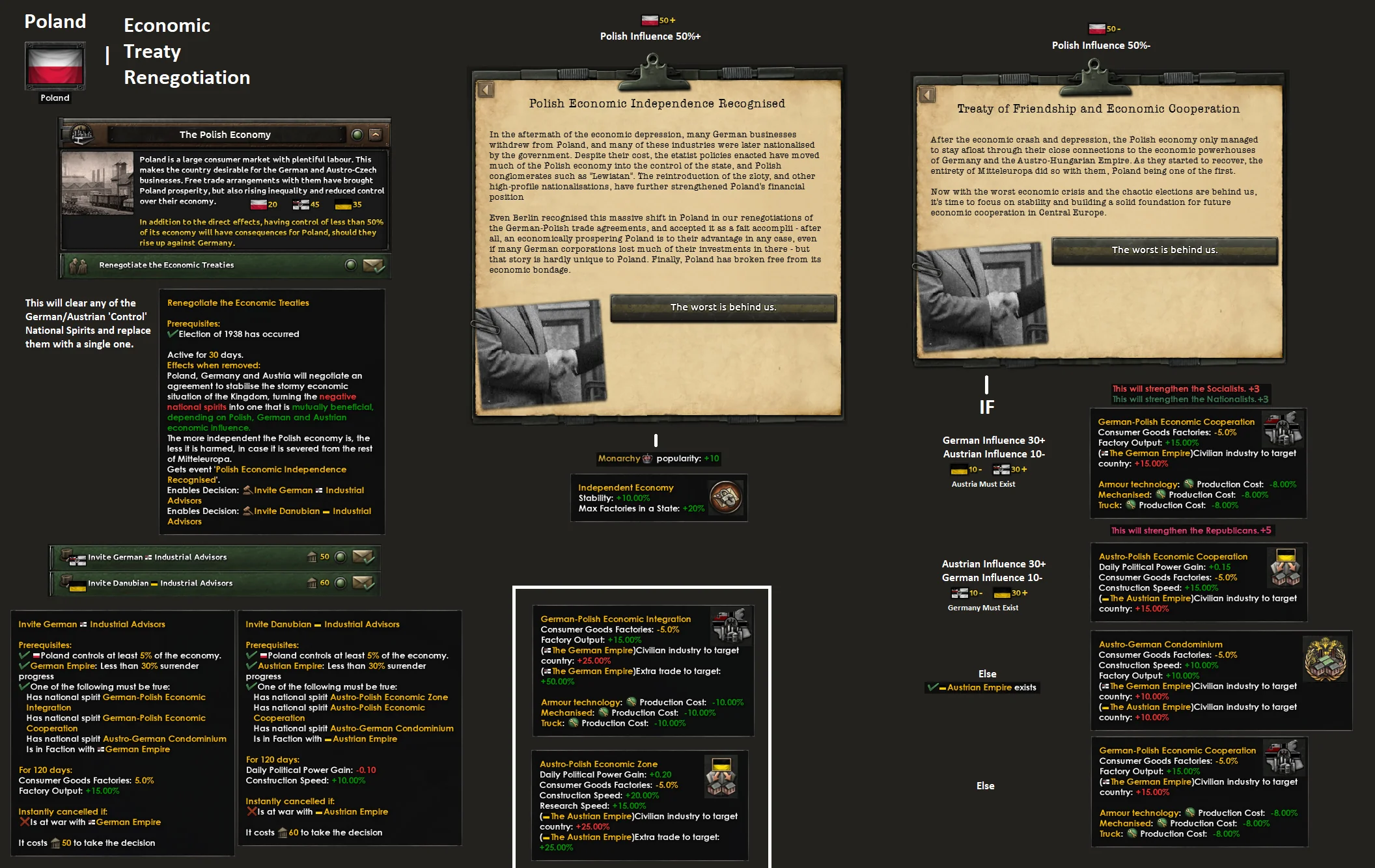Click envelope icon for Invite Danubian Advisors

363,583
